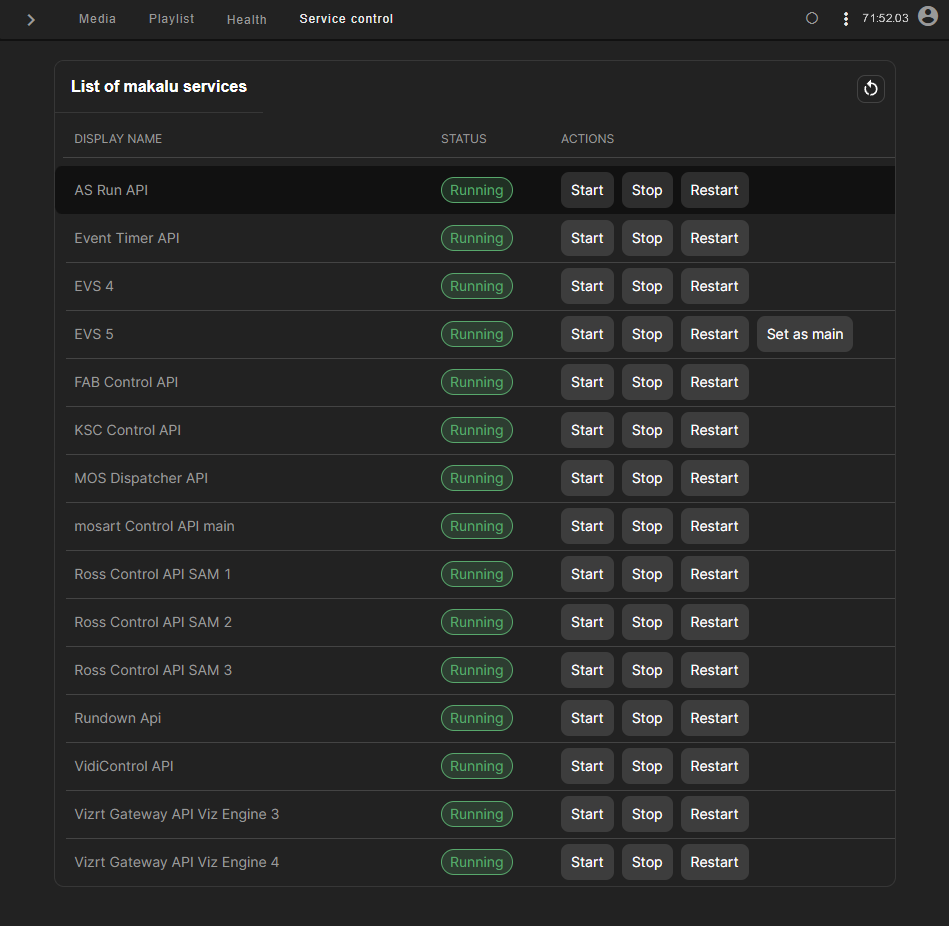Restart the EVS 4 service
Viewport: 949px width, 926px height.
point(714,286)
